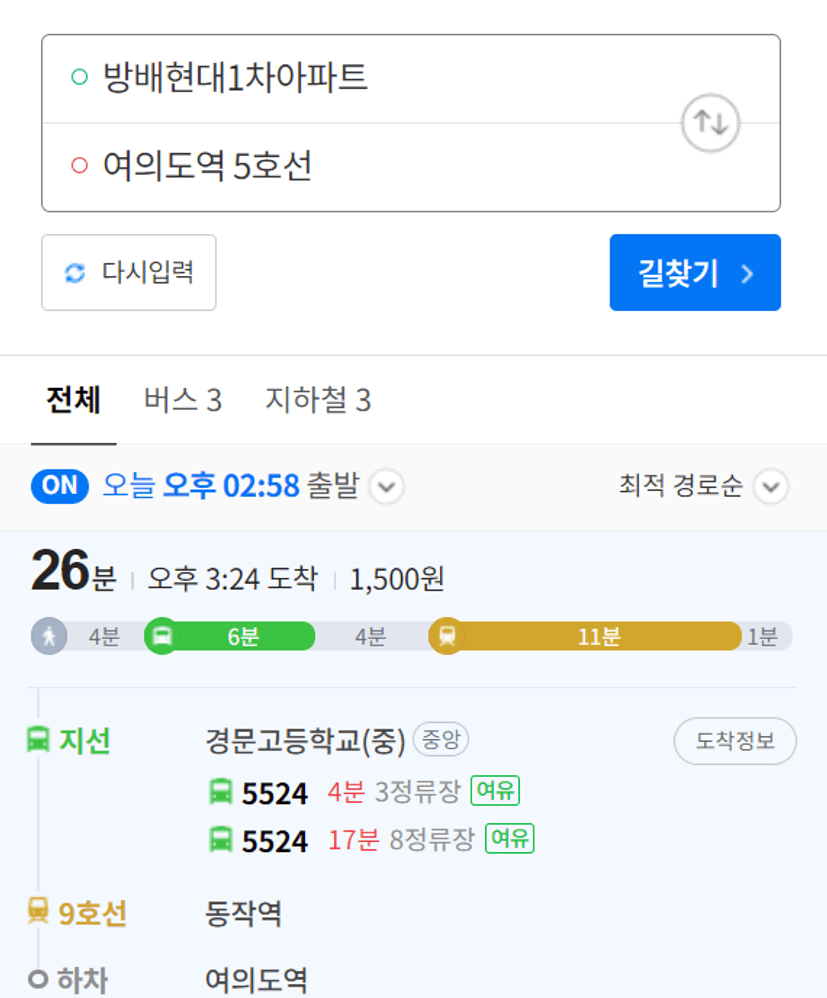Click the red destination marker circle
The width and height of the screenshot is (827, 998).
(x=79, y=165)
